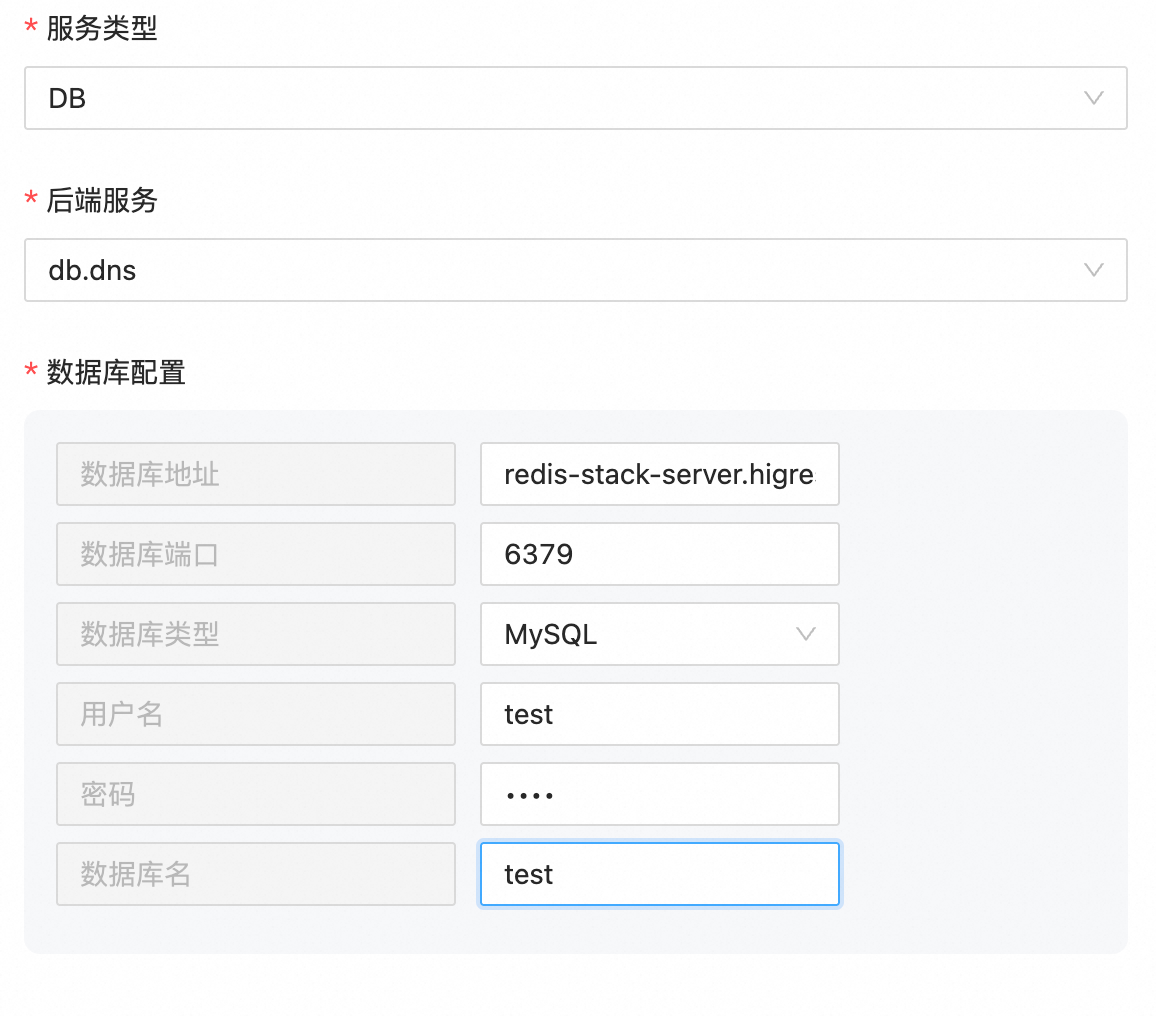Viewport: 1156px width, 1016px height.
Task: Click the 数据库类型 key field
Action: coord(256,634)
